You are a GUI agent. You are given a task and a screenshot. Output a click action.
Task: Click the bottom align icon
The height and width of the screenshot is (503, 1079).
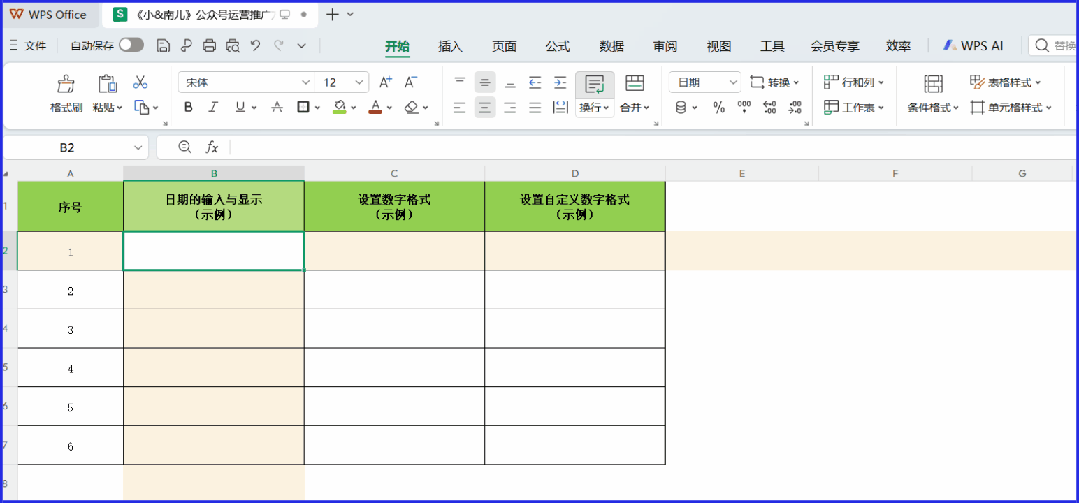coord(510,83)
